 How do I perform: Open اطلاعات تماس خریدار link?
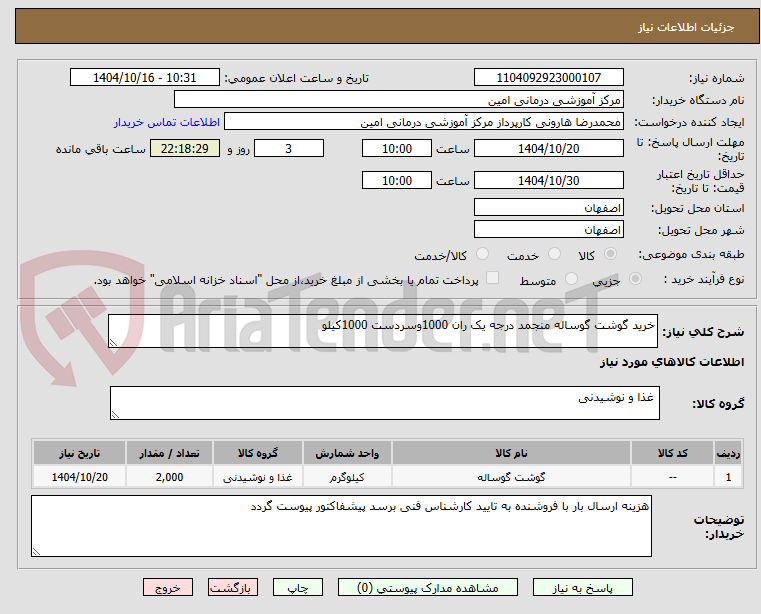167,122
